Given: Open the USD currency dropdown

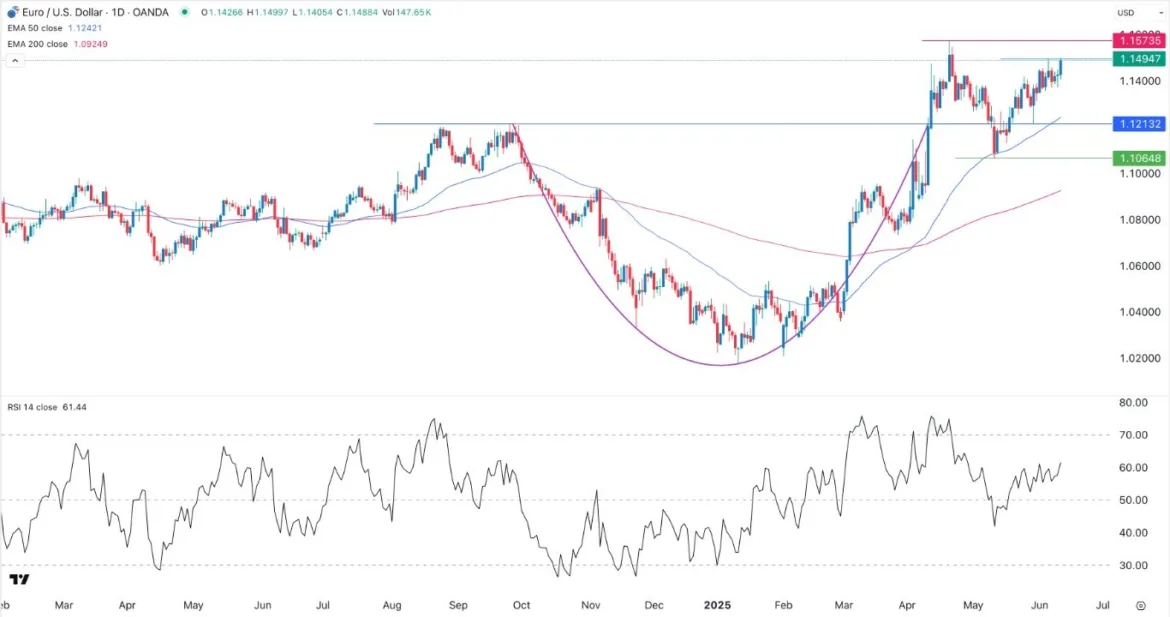Looking at the screenshot, I should [1125, 12].
